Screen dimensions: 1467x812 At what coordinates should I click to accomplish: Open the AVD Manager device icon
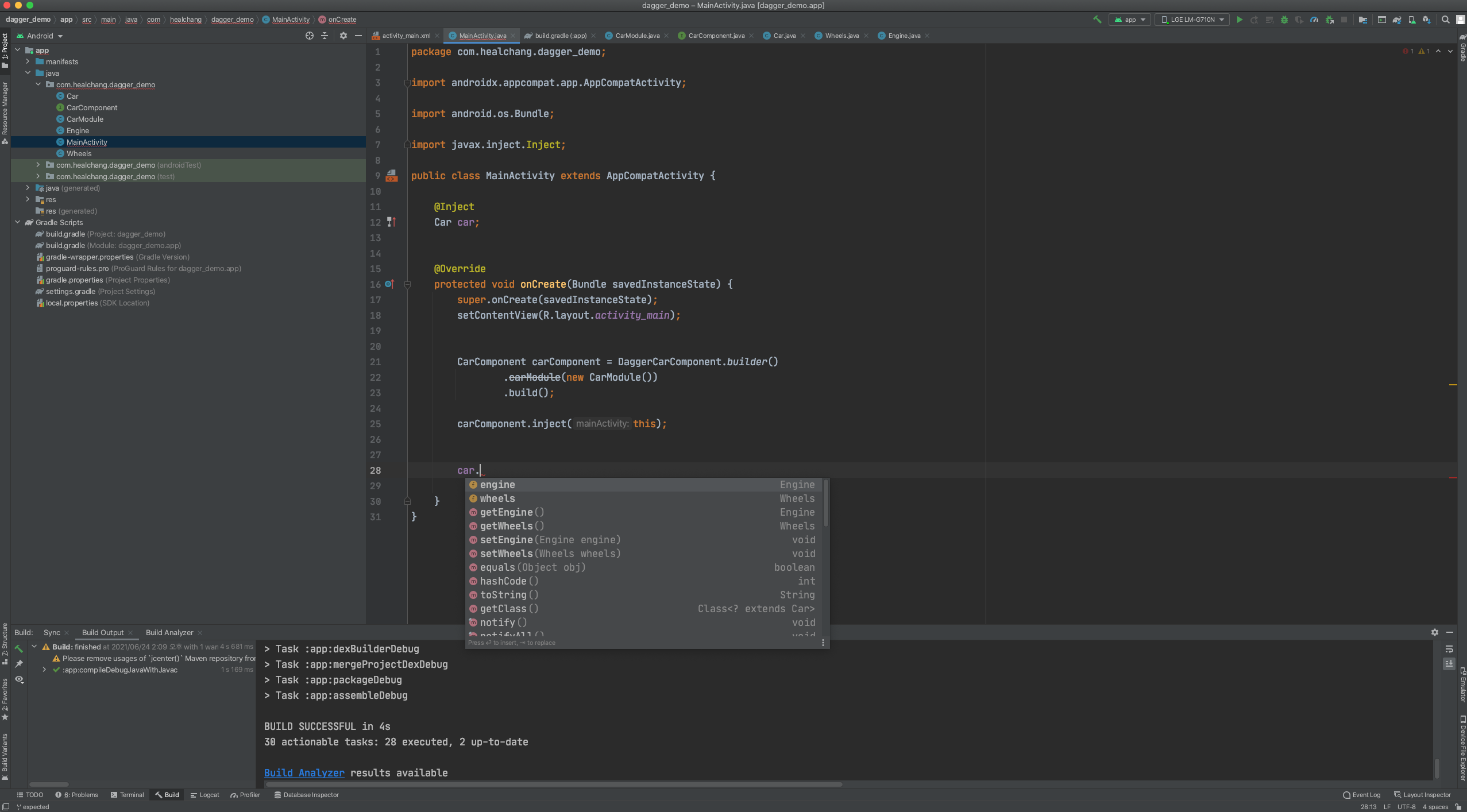pyautogui.click(x=1412, y=20)
